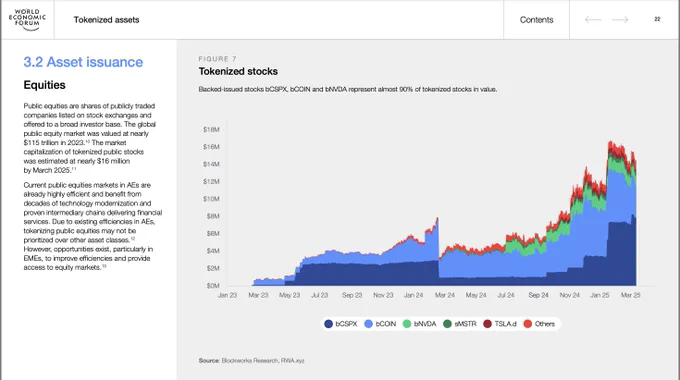Viewport: 680px width, 380px height.
Task: Toggle bNVDA series in chart legend
Action: (420, 324)
